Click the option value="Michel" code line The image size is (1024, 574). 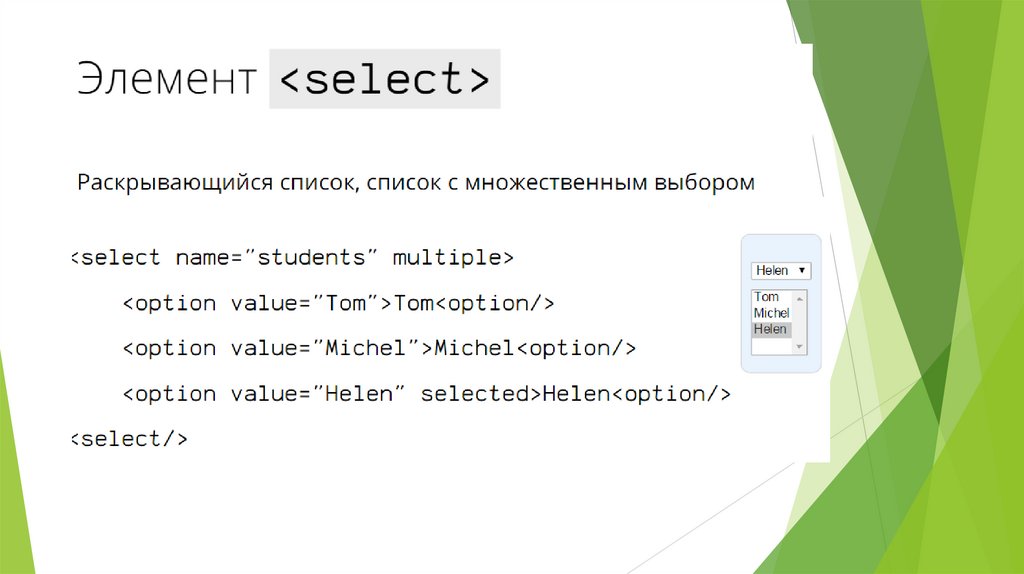(379, 348)
